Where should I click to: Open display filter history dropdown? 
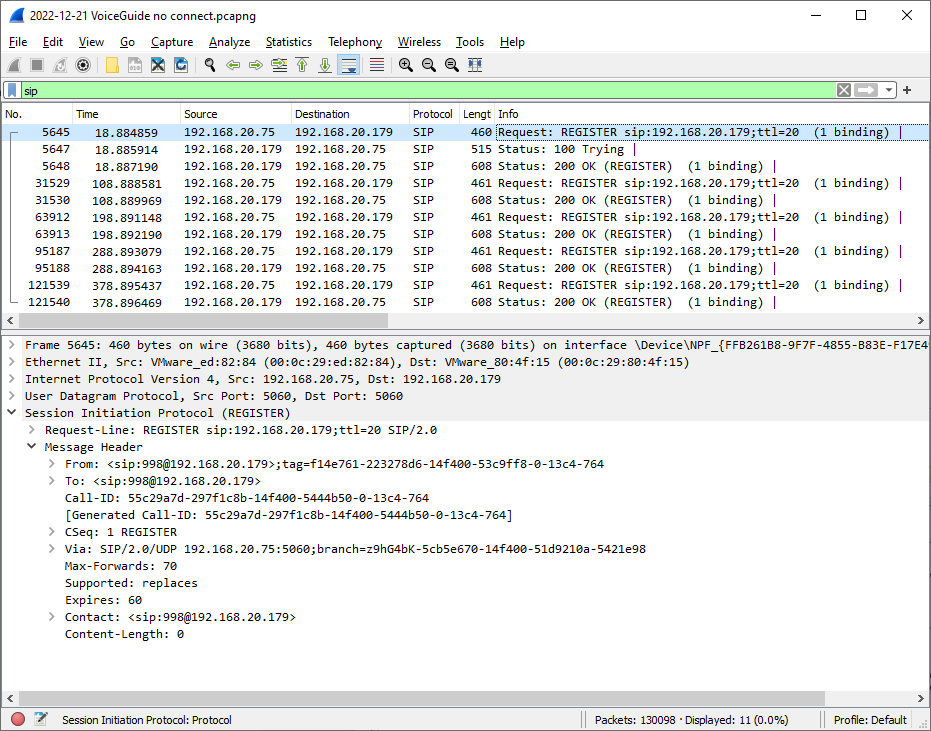888,90
